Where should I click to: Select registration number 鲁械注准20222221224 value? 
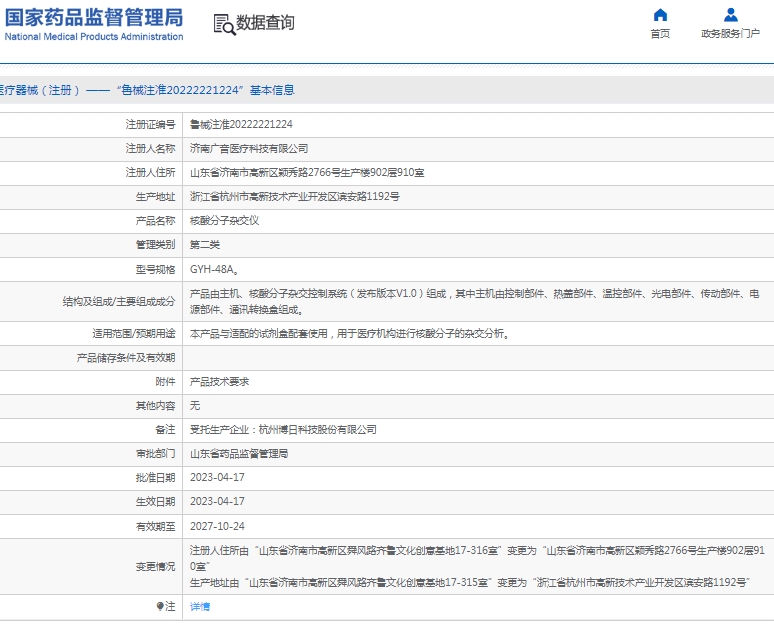241,124
